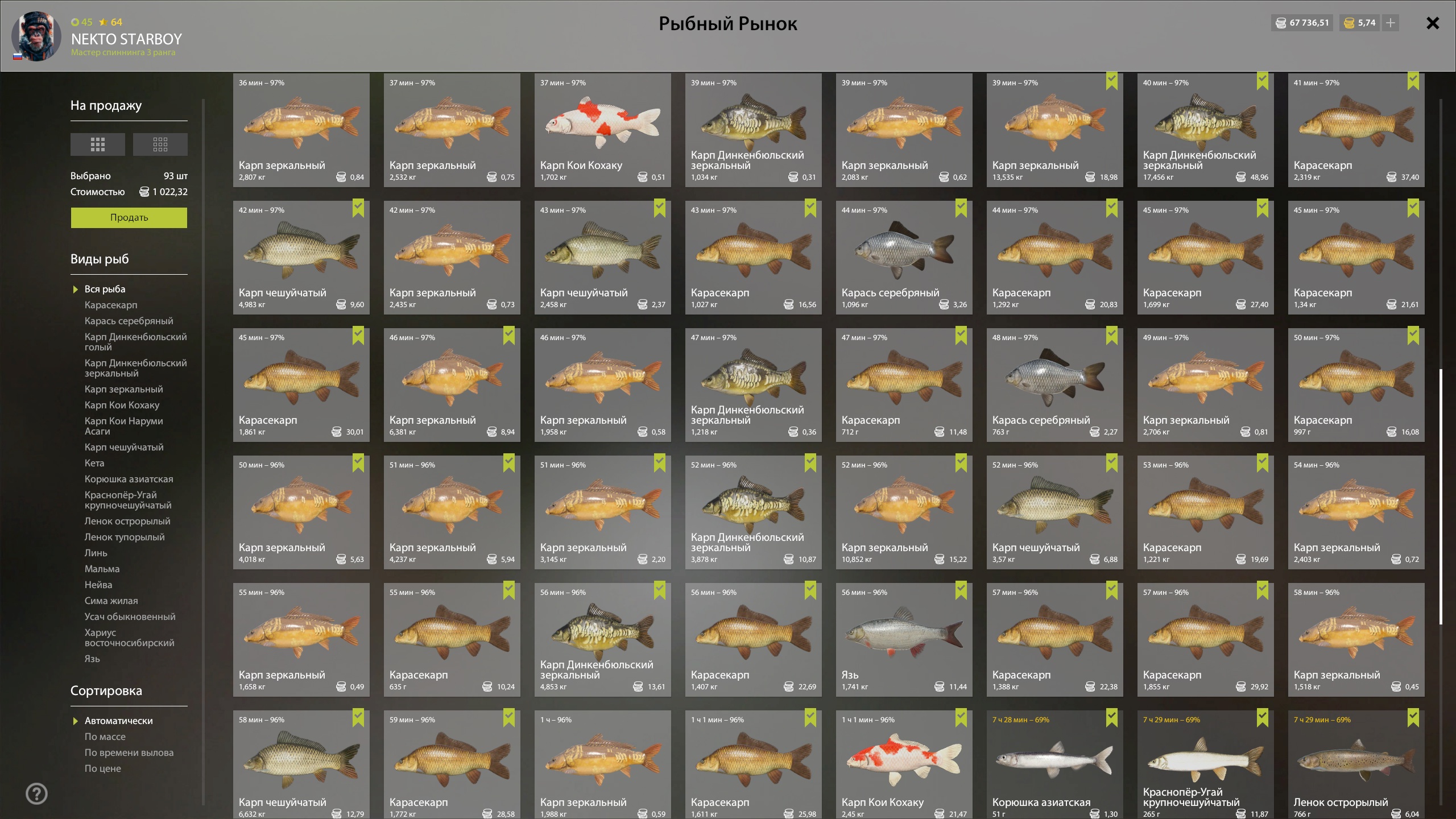Click the Продать button

[129, 218]
